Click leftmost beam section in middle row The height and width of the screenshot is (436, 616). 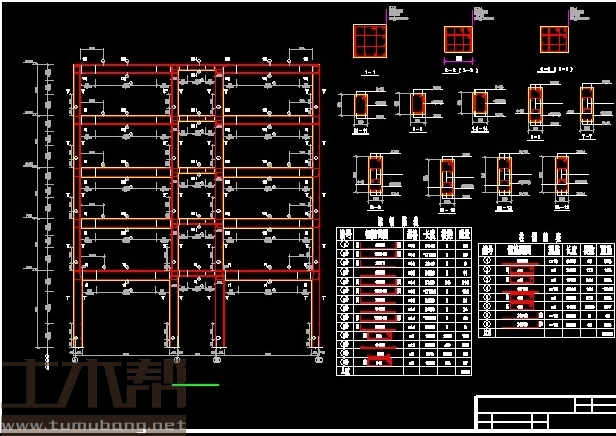click(x=361, y=106)
